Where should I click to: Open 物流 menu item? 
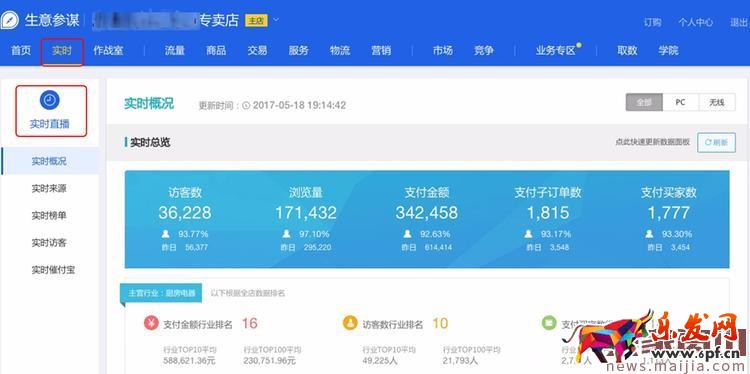coord(340,50)
